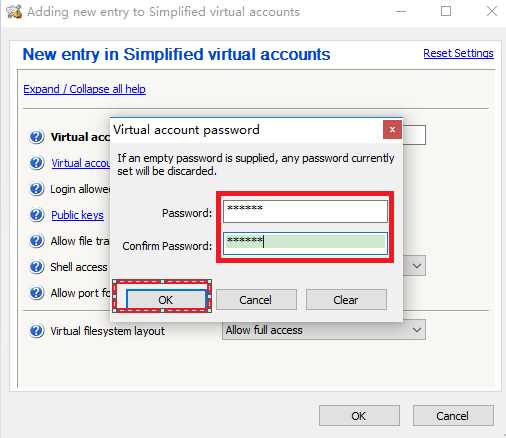The height and width of the screenshot is (438, 506).
Task: Show help for Login allowed setting
Action: 36,189
